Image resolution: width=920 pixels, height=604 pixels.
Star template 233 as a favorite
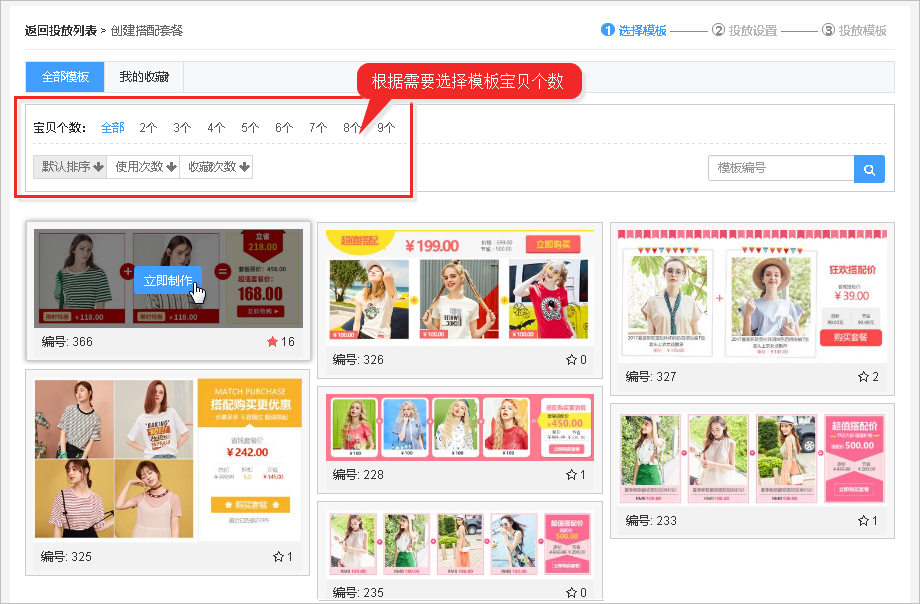click(863, 520)
